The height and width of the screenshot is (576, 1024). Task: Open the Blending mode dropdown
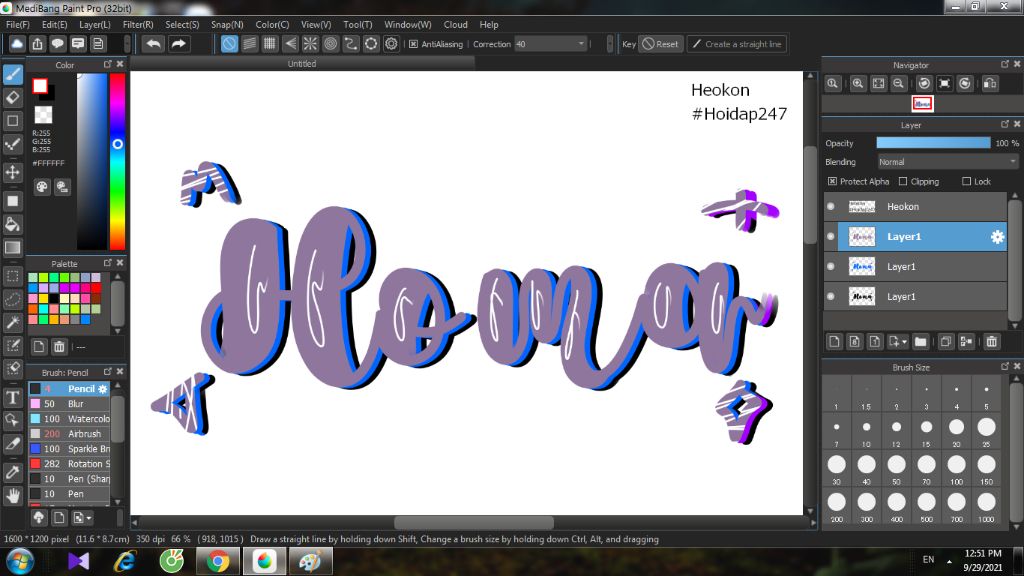(947, 162)
